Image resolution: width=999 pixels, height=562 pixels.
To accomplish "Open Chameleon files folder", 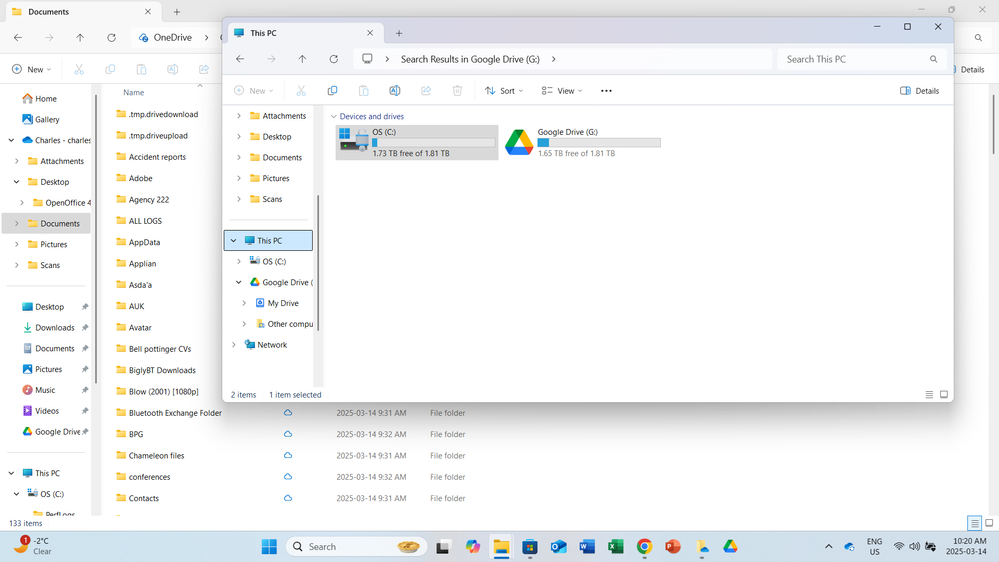I will tap(150, 456).
